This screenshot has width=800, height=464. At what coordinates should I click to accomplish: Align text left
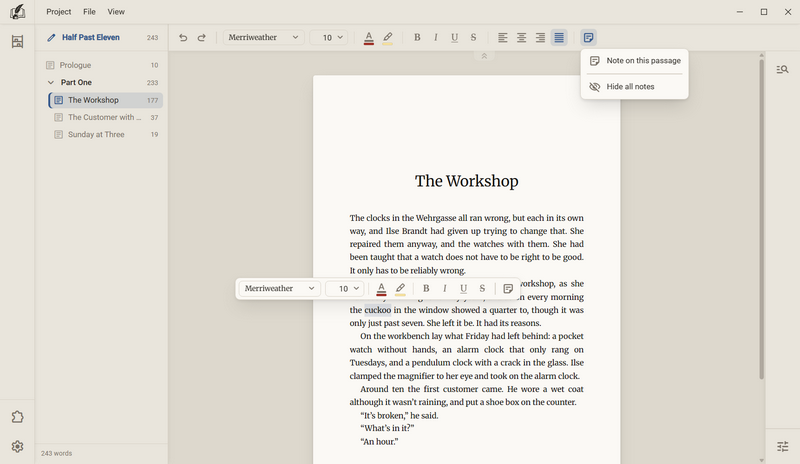[x=503, y=37]
